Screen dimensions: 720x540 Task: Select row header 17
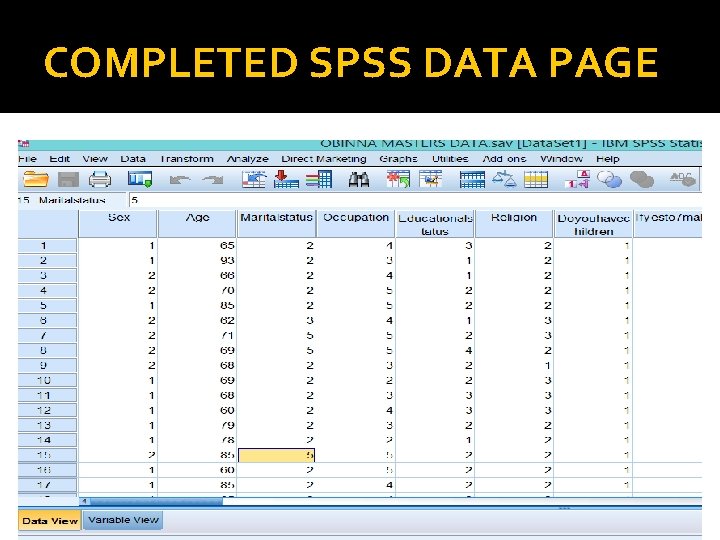click(47, 485)
